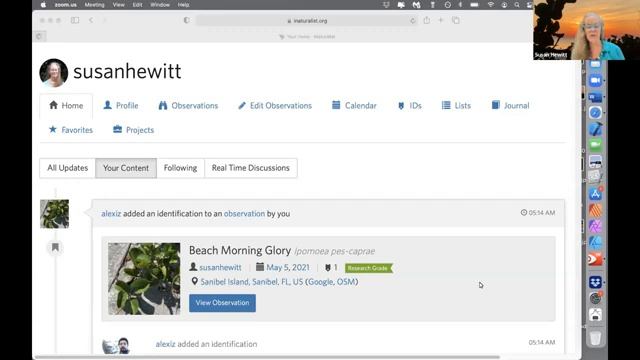Click the May 5, 2021 date link

(x=288, y=267)
